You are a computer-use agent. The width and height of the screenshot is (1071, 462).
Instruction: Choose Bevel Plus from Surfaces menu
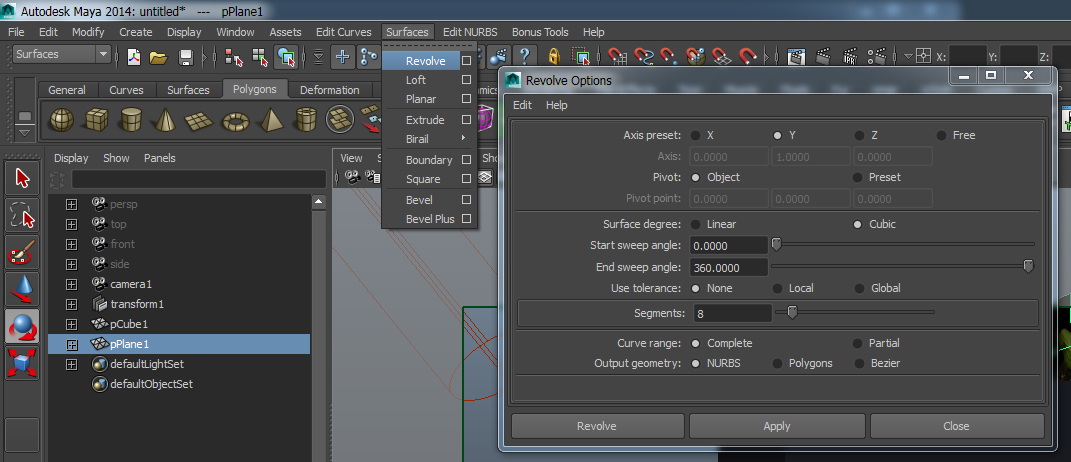(x=430, y=219)
